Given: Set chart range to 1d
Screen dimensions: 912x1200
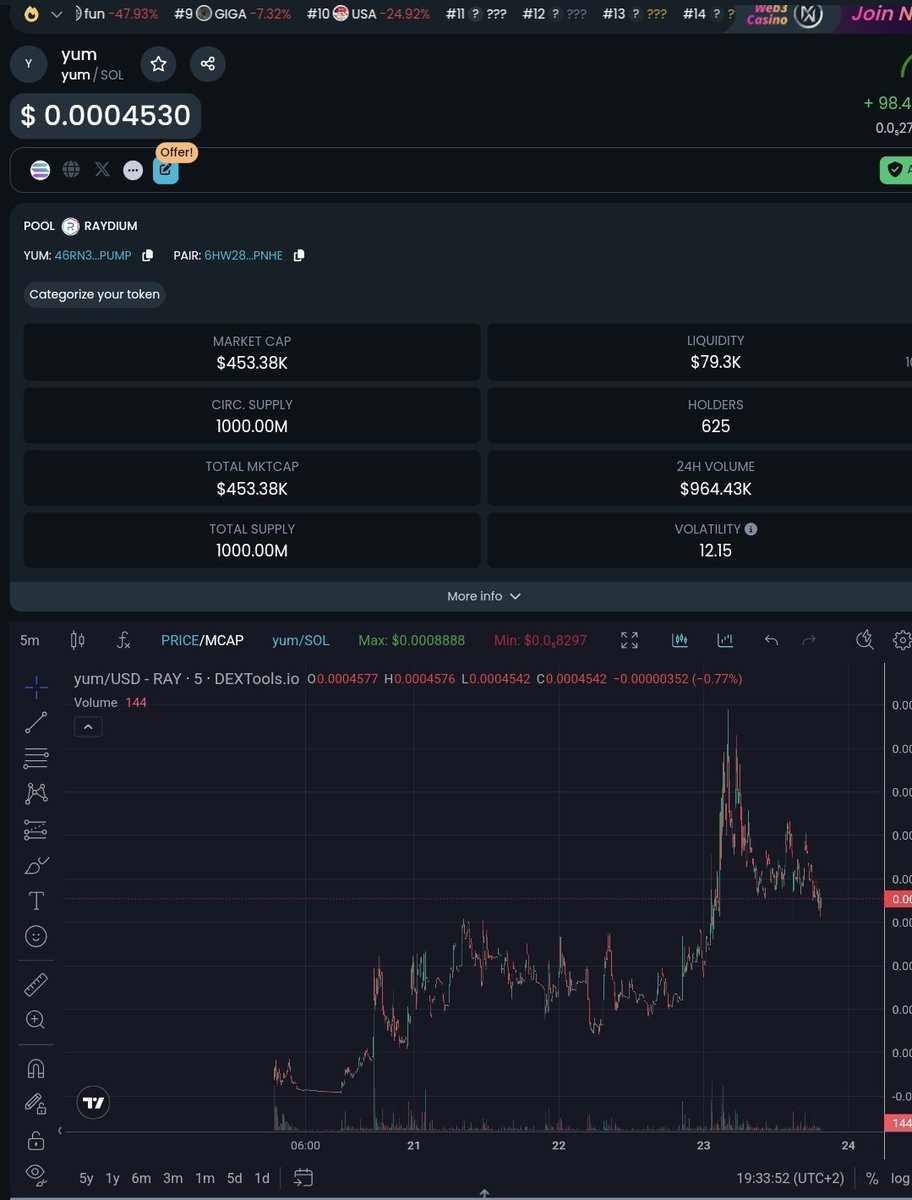Looking at the screenshot, I should 262,1178.
